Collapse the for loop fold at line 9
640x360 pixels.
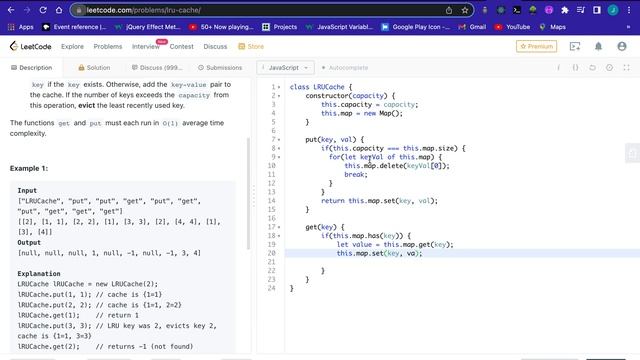click(279, 157)
